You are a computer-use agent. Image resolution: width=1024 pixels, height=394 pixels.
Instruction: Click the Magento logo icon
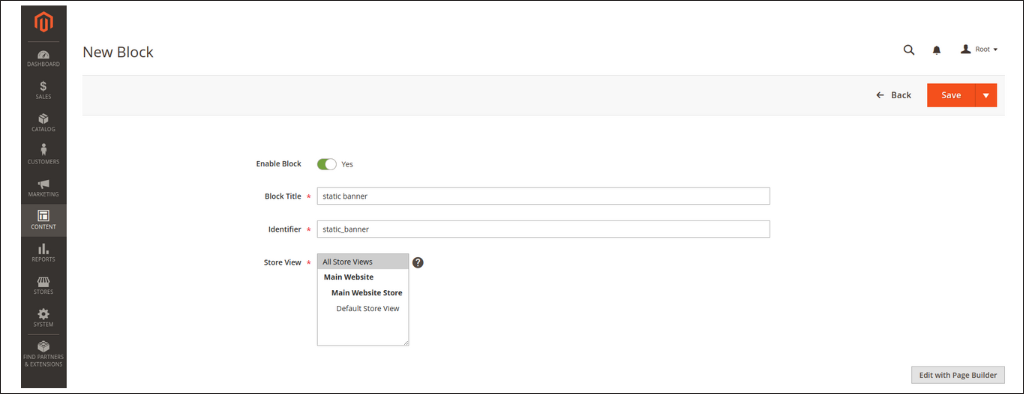[43, 22]
